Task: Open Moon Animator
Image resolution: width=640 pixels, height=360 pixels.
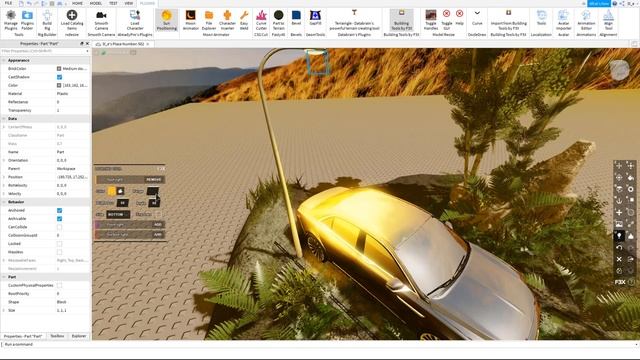Action: tap(190, 20)
